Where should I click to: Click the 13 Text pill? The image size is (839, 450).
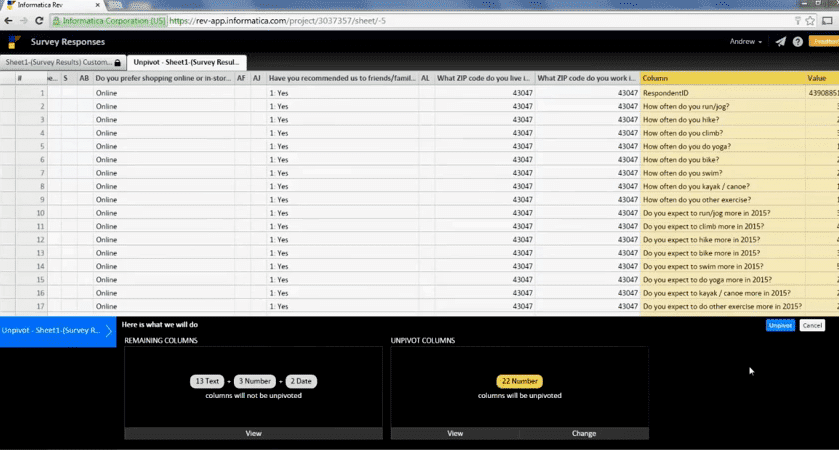tap(207, 381)
